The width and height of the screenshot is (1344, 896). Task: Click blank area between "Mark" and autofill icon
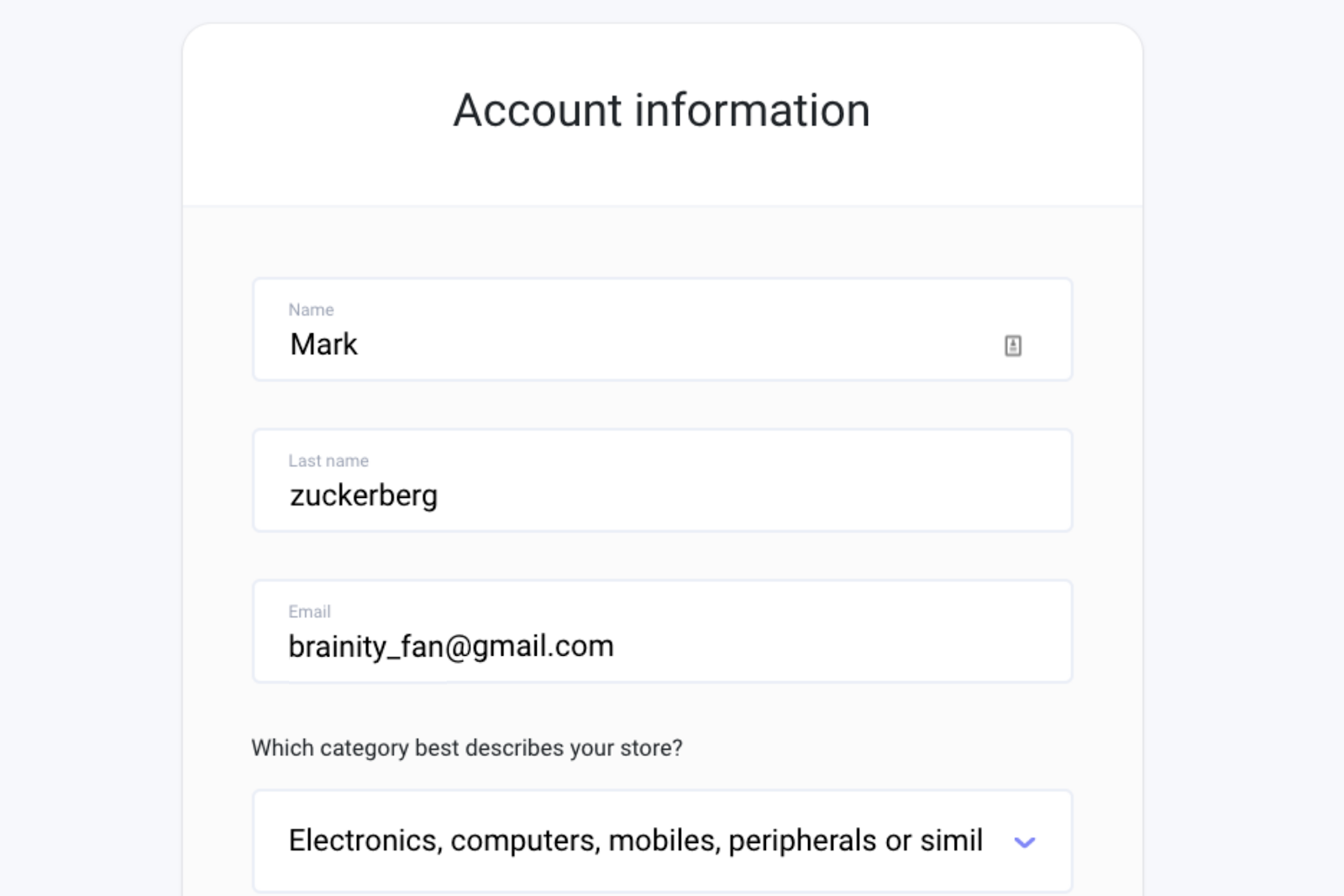[672, 344]
